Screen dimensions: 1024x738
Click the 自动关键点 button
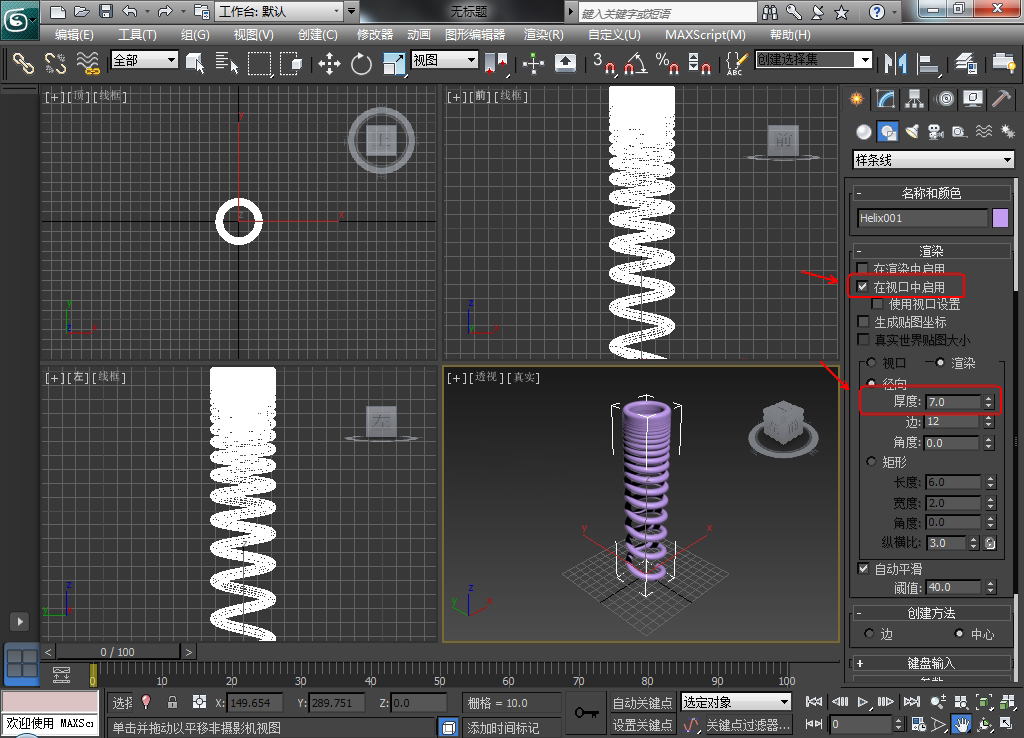point(643,703)
